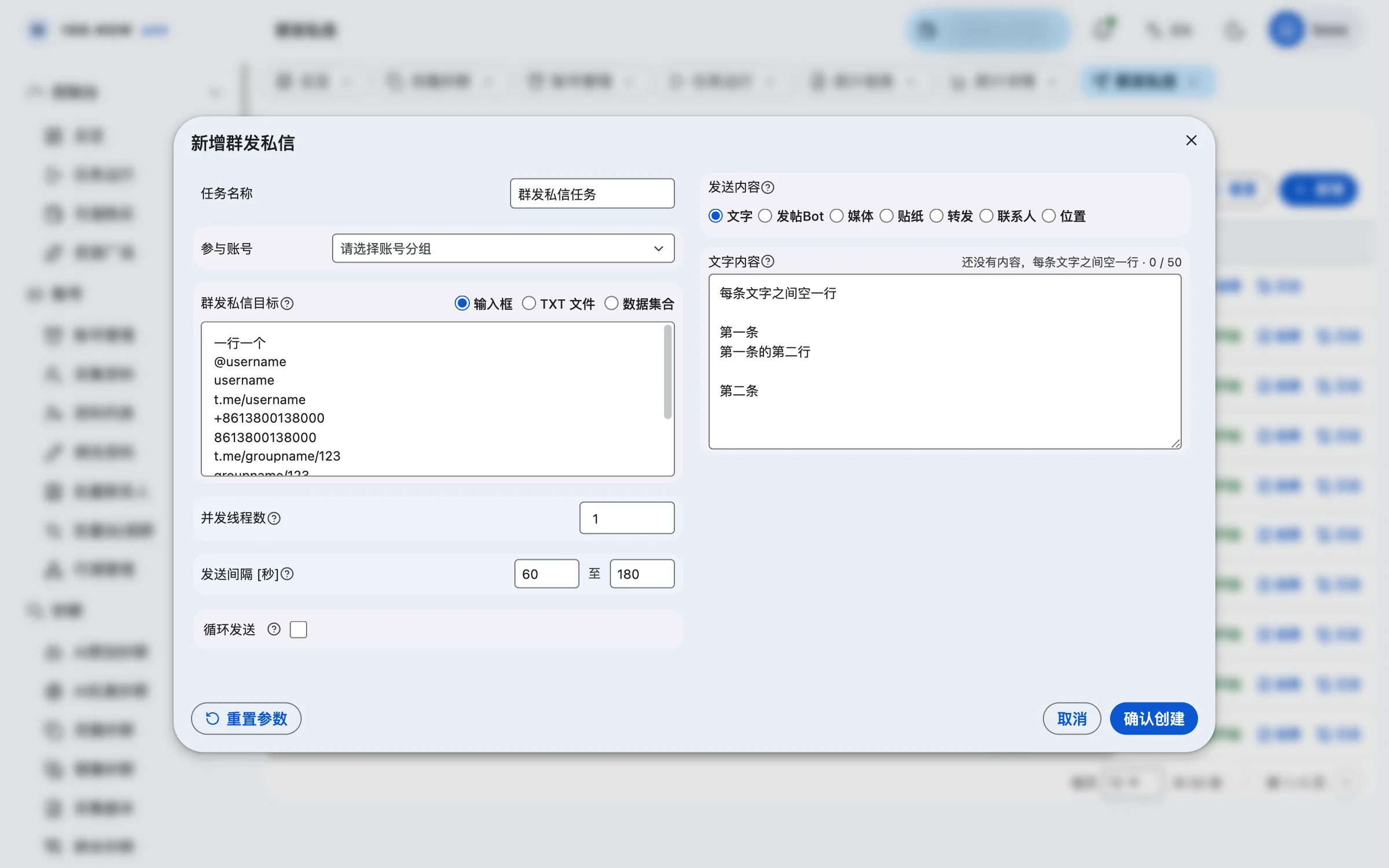Image resolution: width=1389 pixels, height=868 pixels.
Task: Click the help icon beside 循环发送
Action: coord(274,629)
